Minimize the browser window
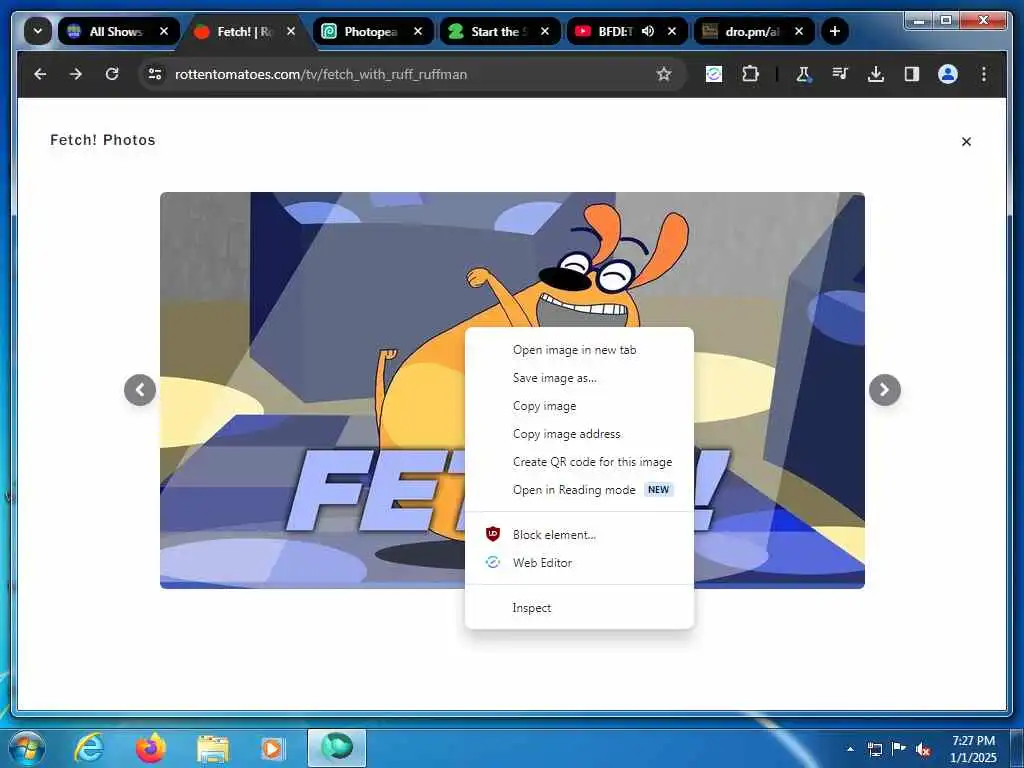The image size is (1024, 768). [x=920, y=21]
